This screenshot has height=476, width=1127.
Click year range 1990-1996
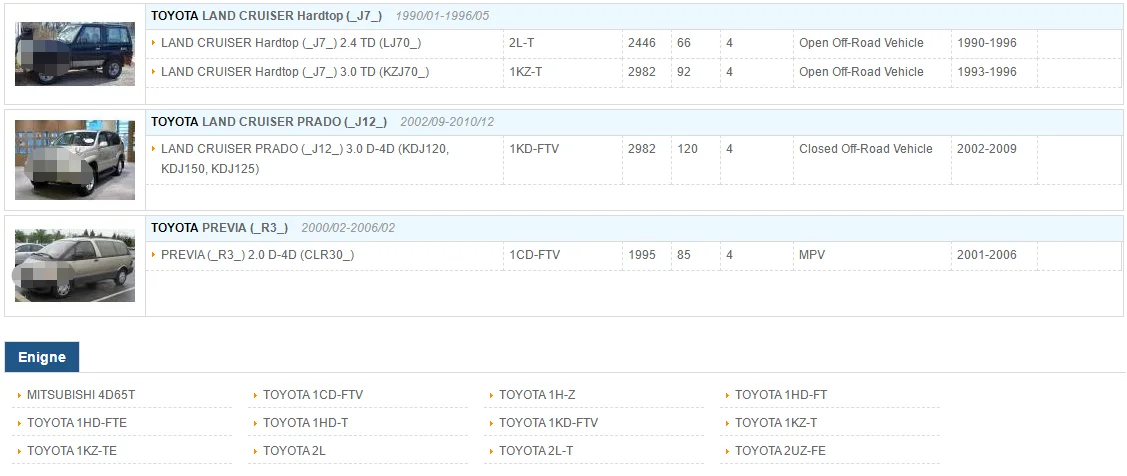[987, 43]
